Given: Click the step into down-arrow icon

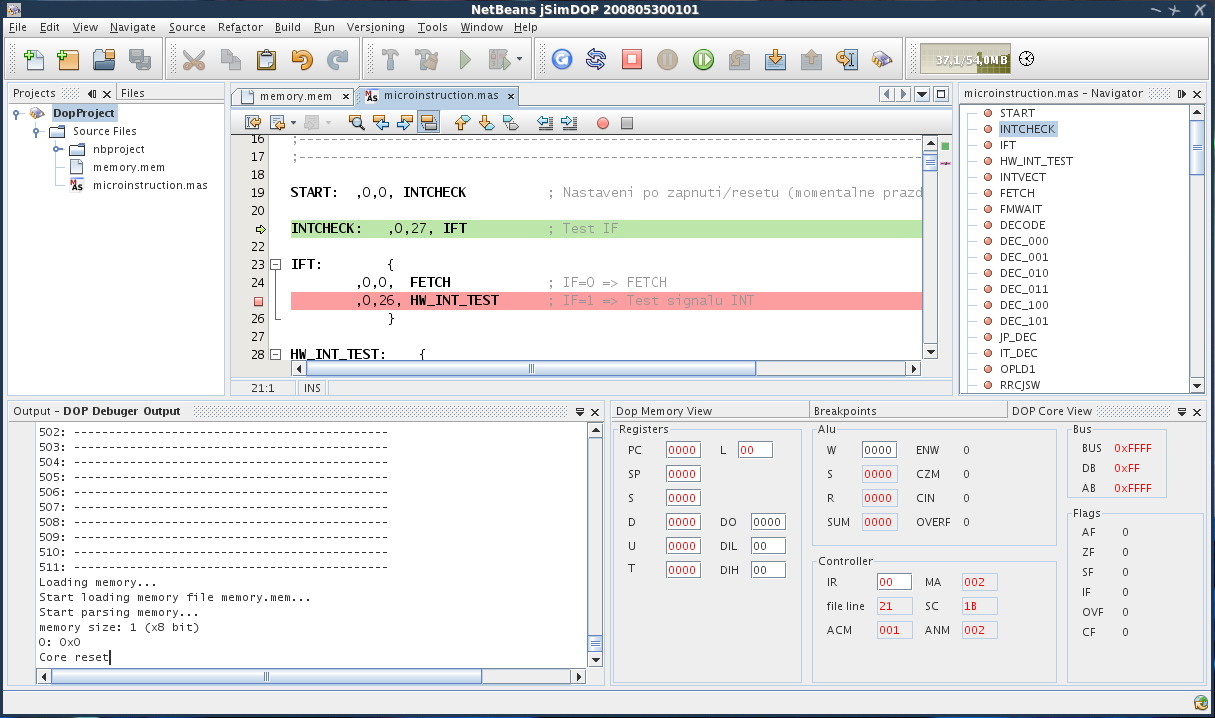Looking at the screenshot, I should [x=775, y=60].
